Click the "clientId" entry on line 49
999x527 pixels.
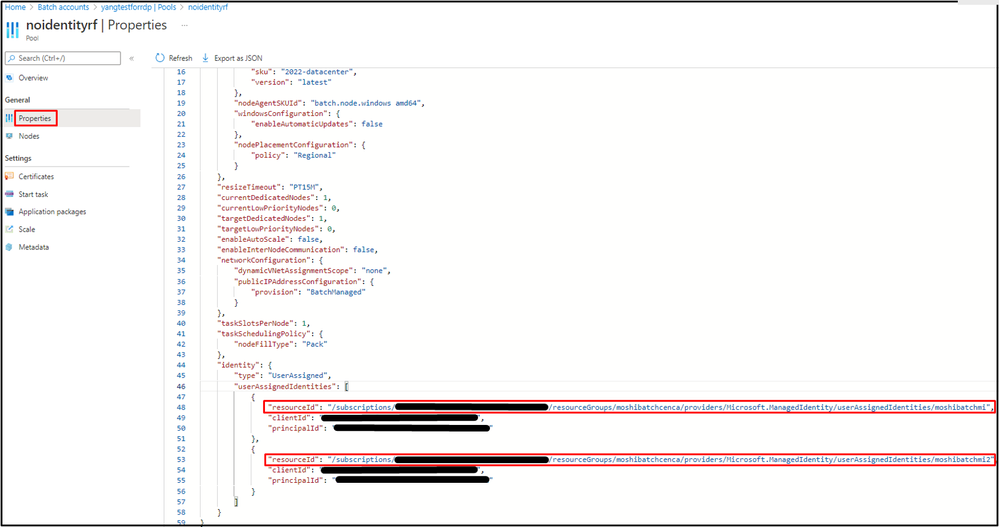click(x=376, y=418)
